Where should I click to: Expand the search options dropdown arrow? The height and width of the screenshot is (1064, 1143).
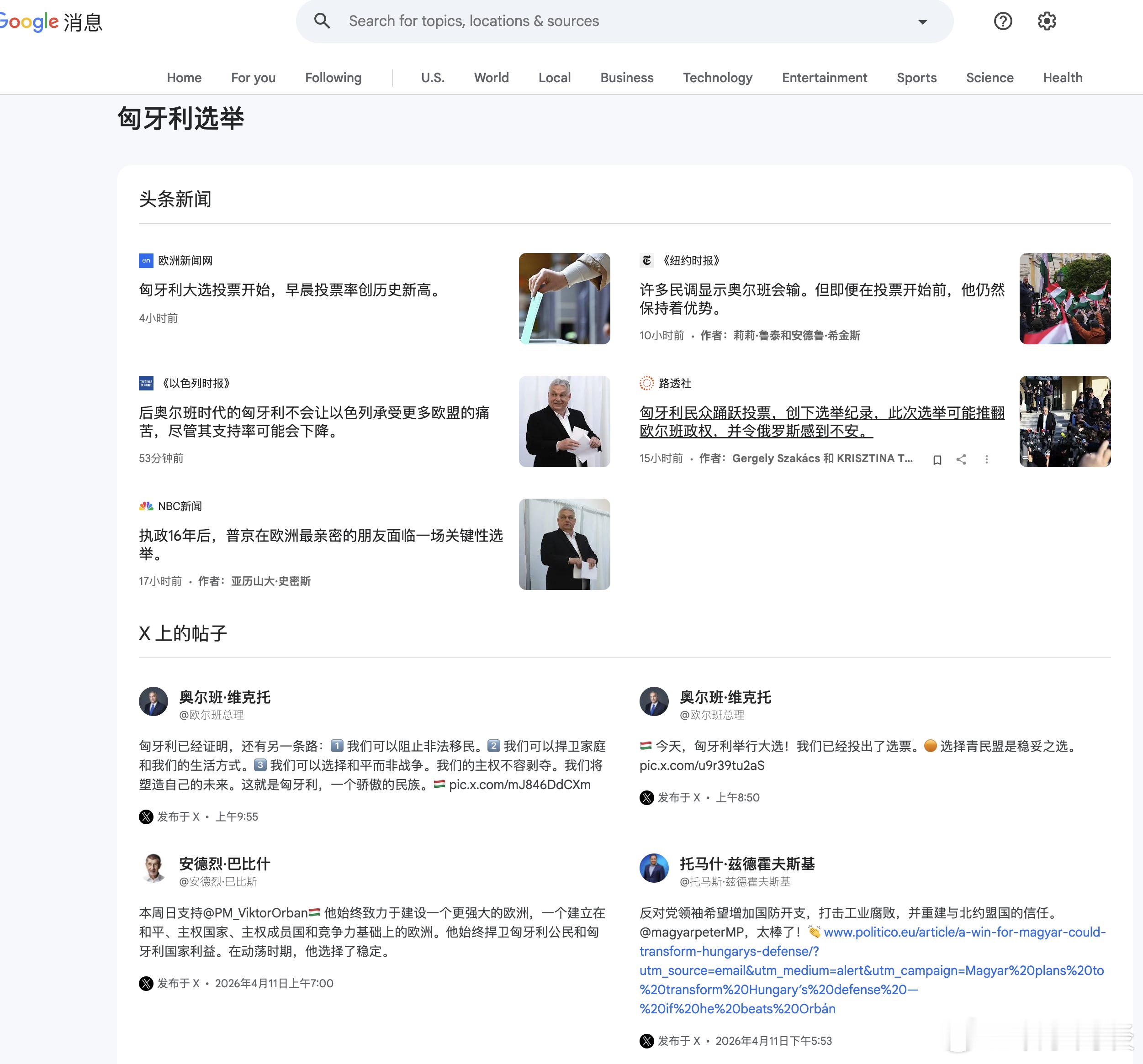coord(922,22)
